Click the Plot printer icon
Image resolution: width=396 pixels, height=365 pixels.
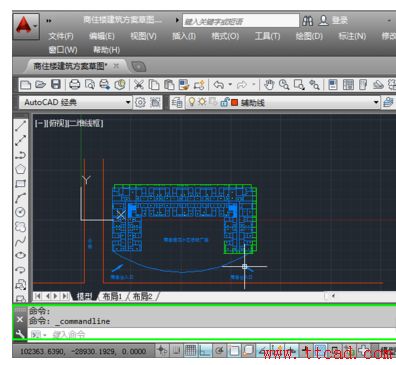click(74, 85)
